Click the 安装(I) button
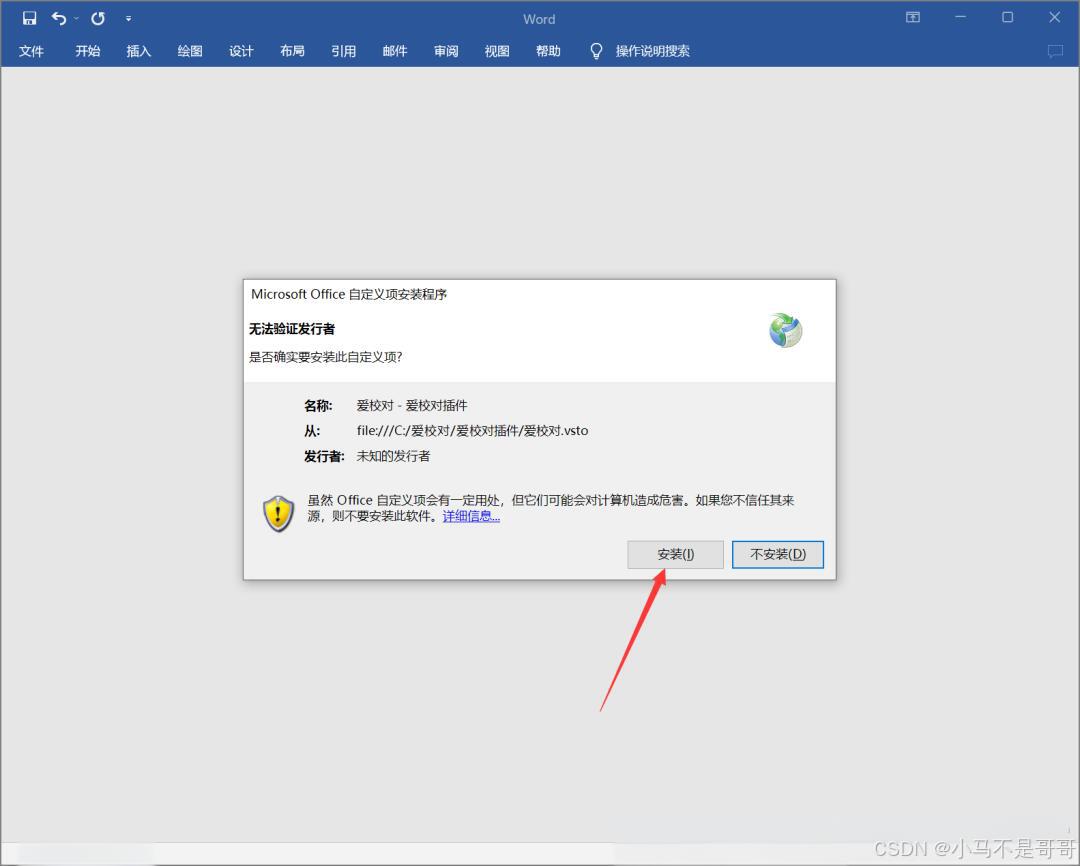Screen dimensions: 1080x866 (x=675, y=555)
